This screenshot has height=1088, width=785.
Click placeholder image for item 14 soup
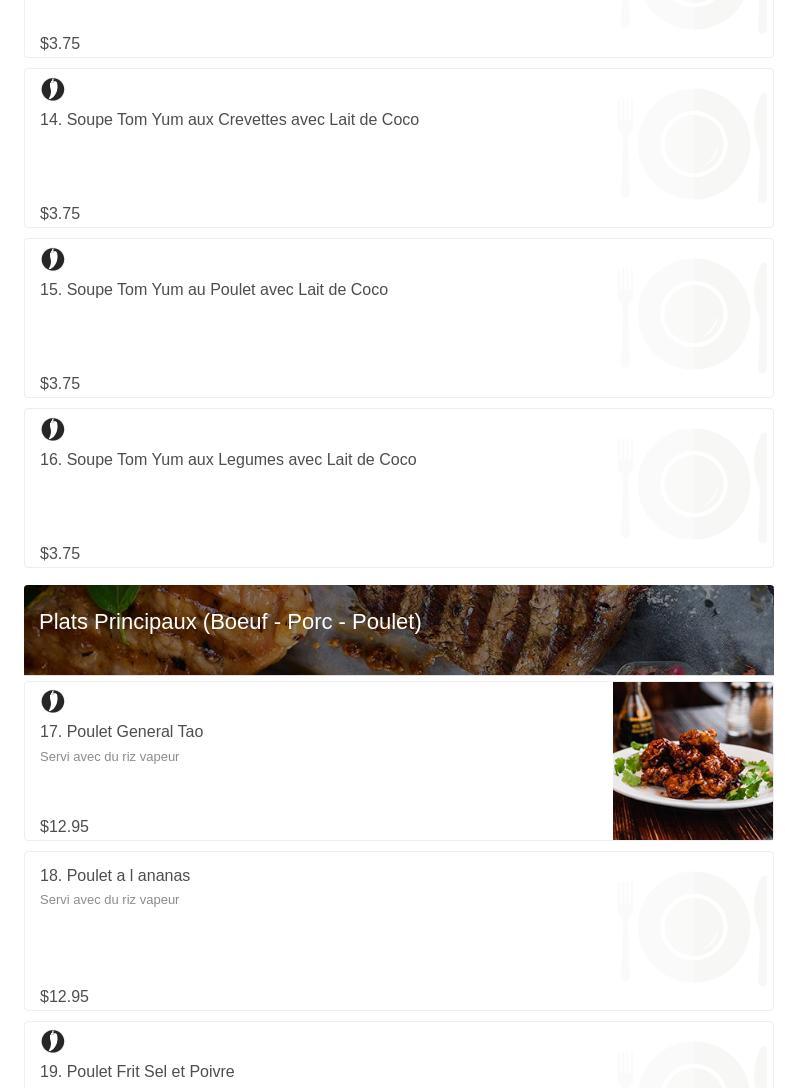point(692,145)
